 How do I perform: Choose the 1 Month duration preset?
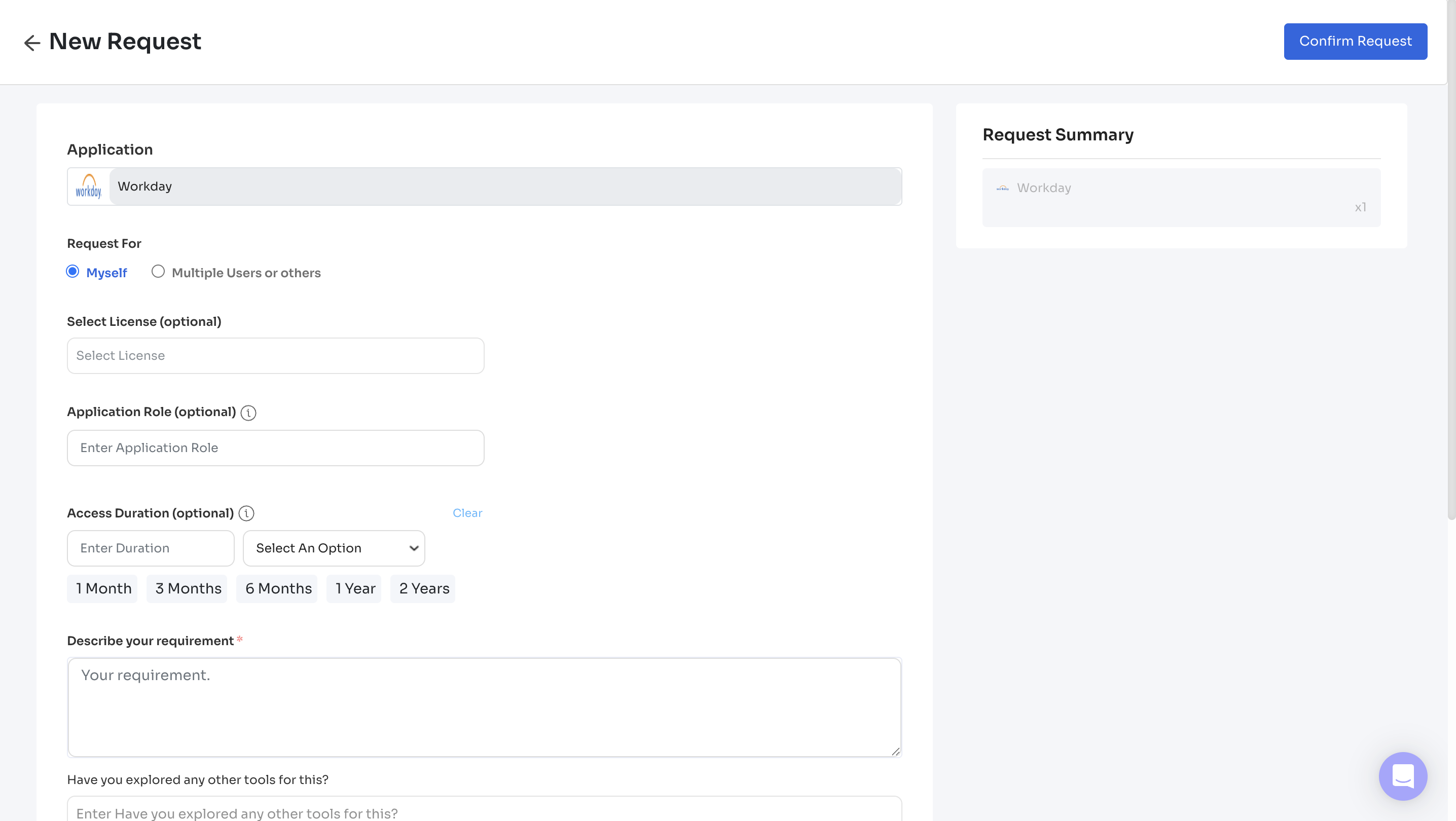(x=102, y=589)
